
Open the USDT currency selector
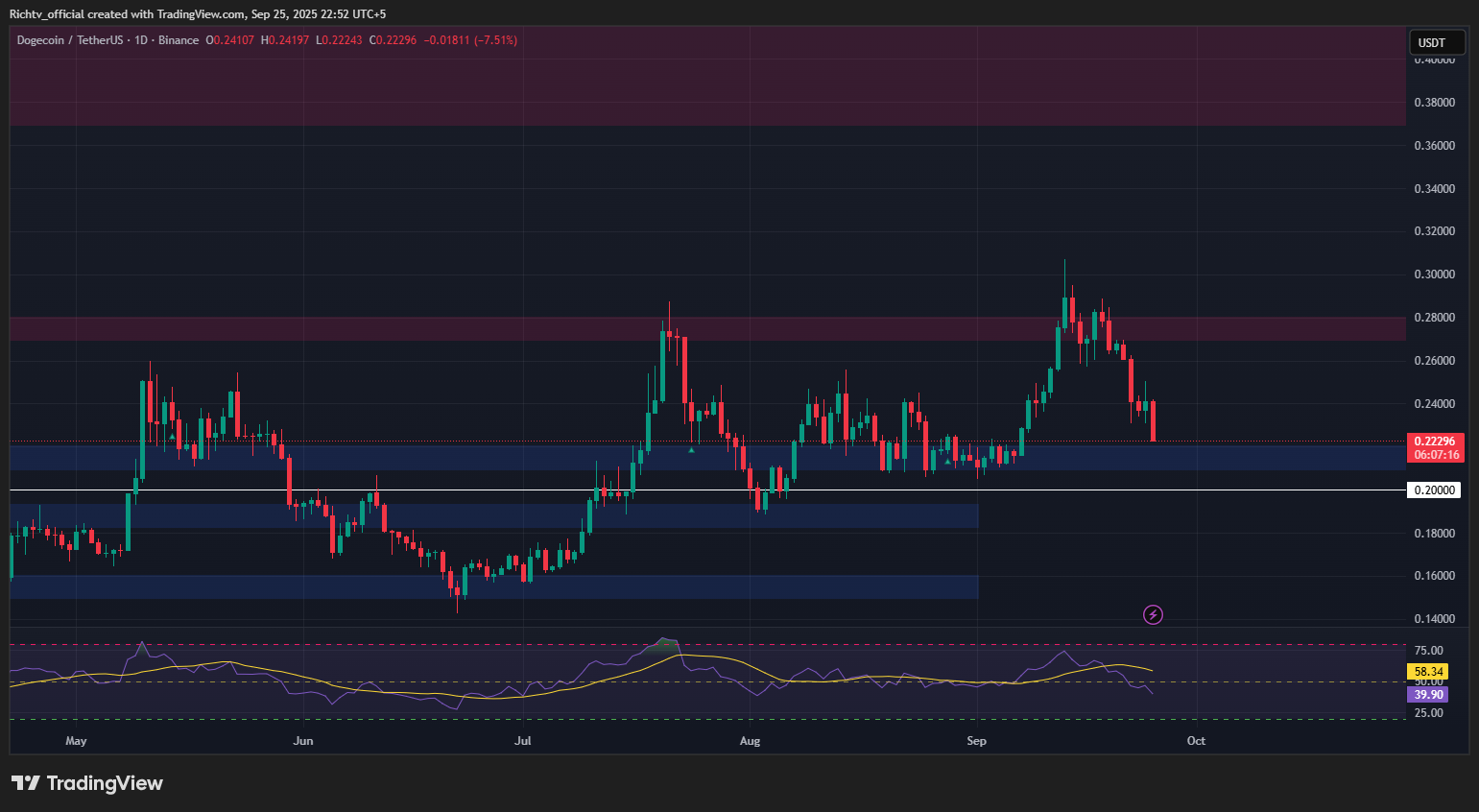pyautogui.click(x=1435, y=42)
